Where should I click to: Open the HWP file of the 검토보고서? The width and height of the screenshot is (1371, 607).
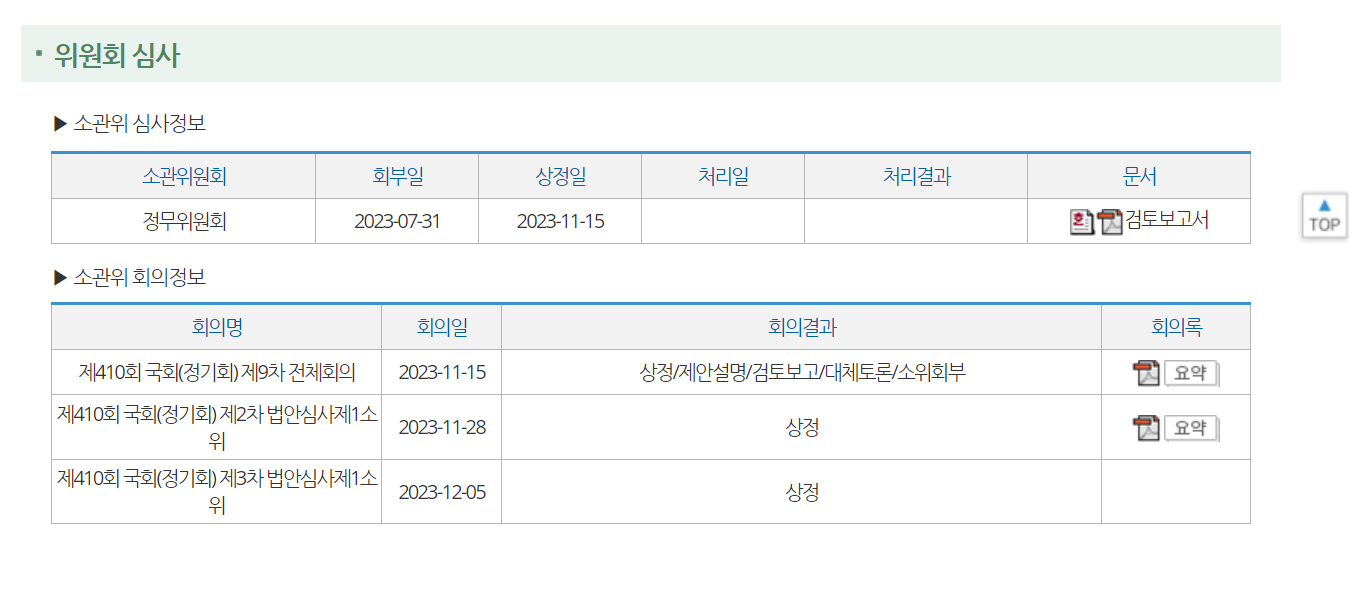coord(1081,221)
